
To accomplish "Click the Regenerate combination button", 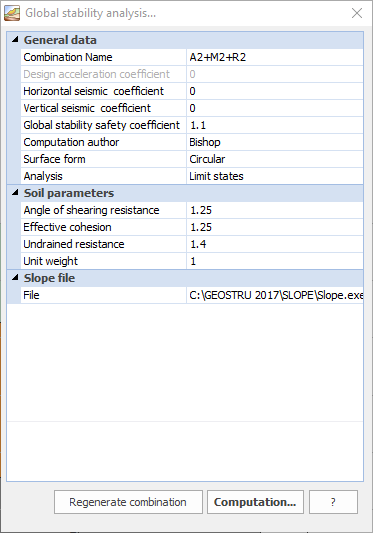I will (128, 502).
